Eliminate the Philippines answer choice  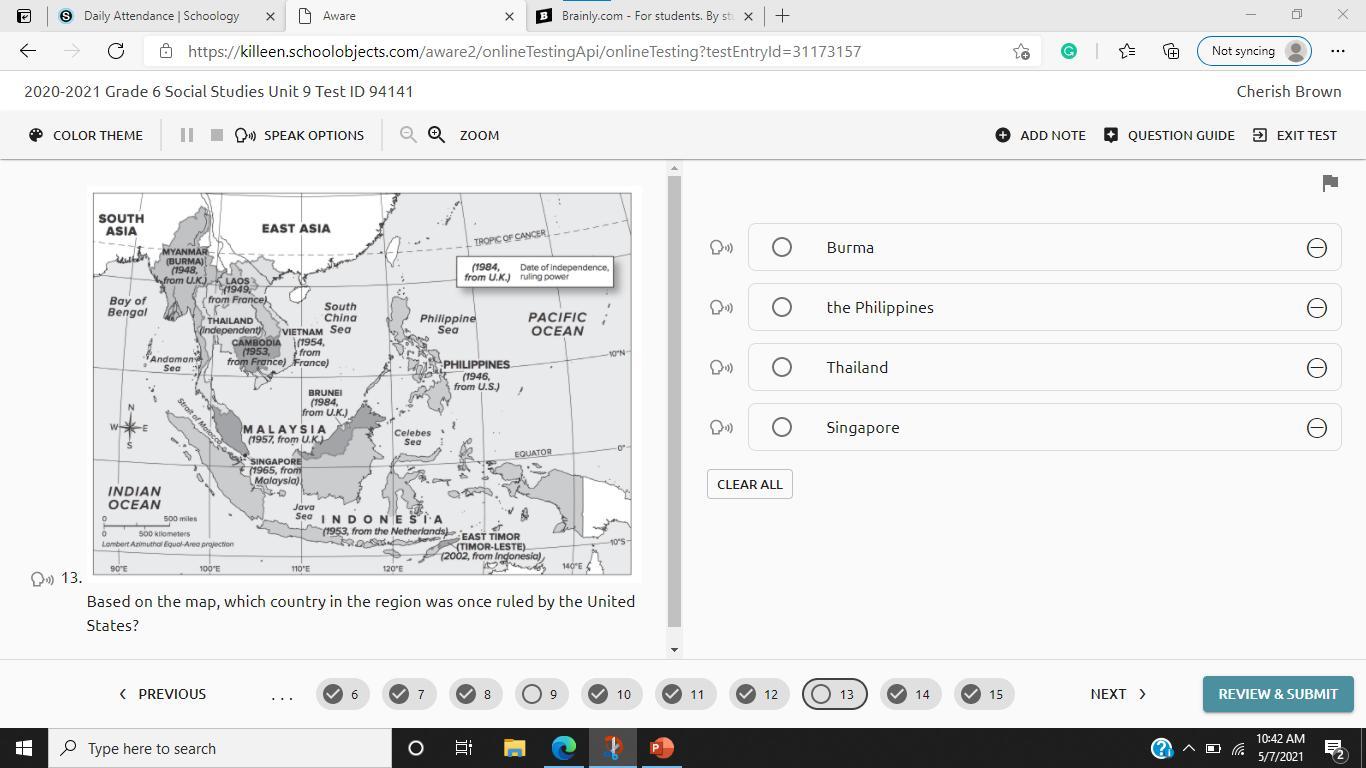tap(1317, 308)
